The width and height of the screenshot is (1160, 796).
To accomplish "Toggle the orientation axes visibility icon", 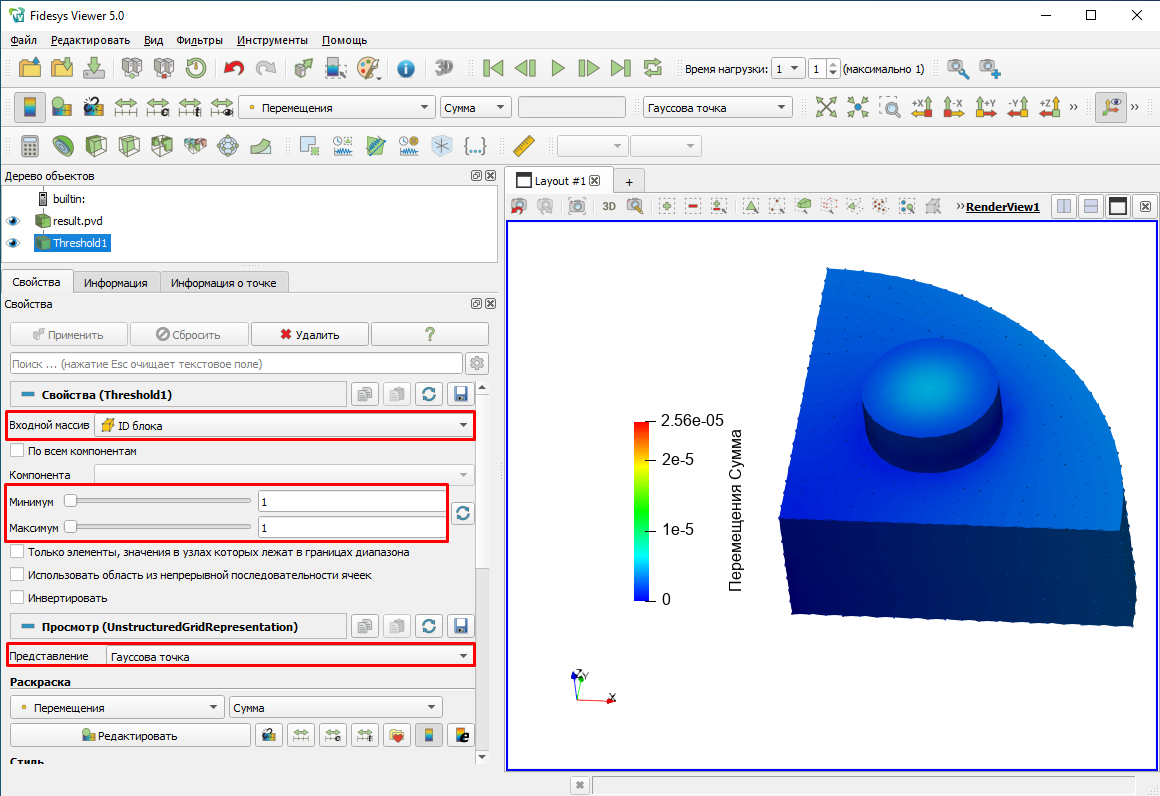I will click(x=1110, y=107).
